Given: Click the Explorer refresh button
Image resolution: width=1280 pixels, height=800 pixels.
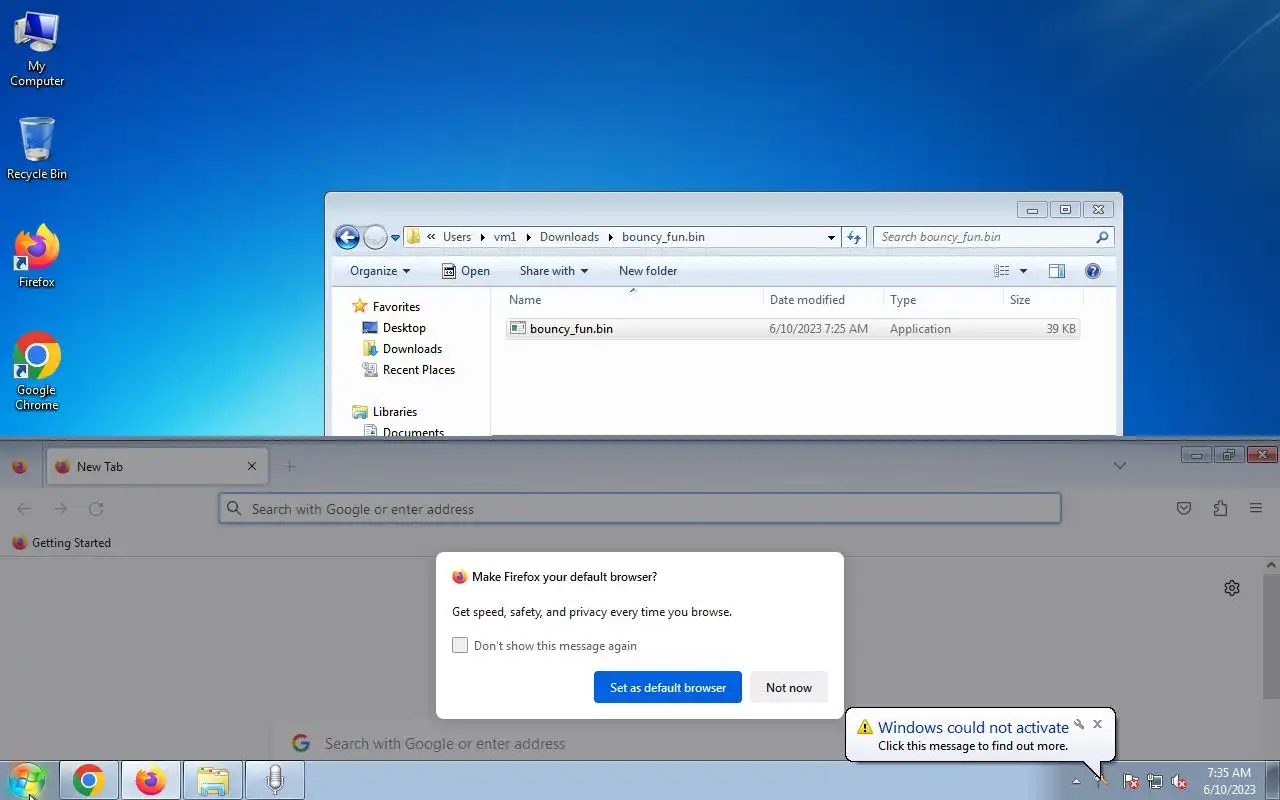Looking at the screenshot, I should click(x=854, y=237).
